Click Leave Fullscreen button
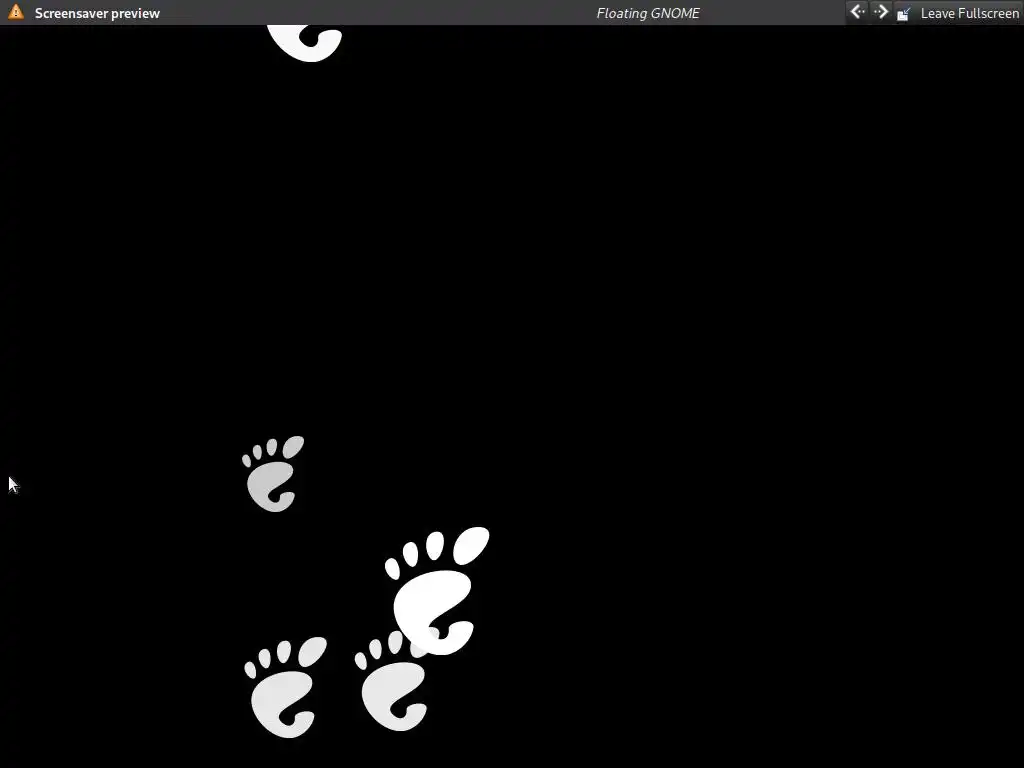Screen dimensions: 1024x768 pos(957,13)
